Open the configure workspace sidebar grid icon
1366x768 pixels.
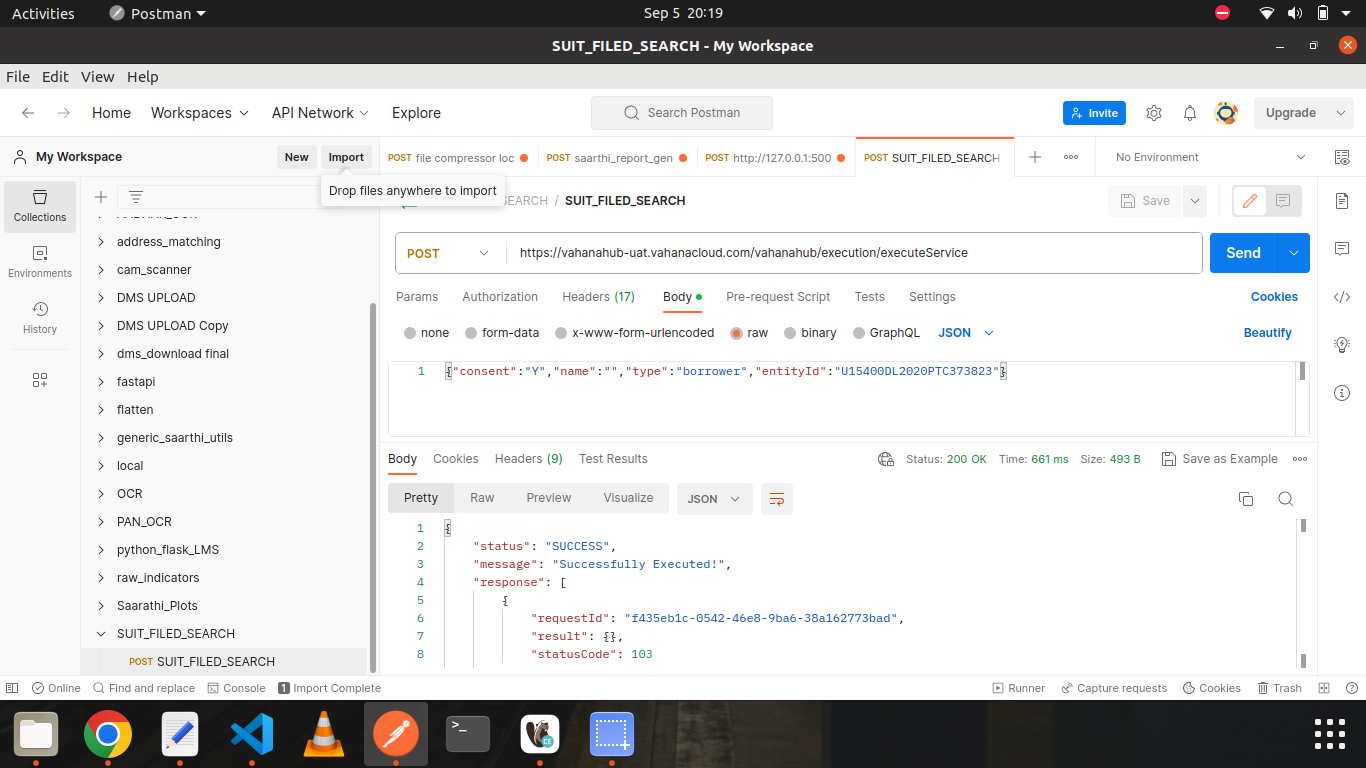coord(40,380)
